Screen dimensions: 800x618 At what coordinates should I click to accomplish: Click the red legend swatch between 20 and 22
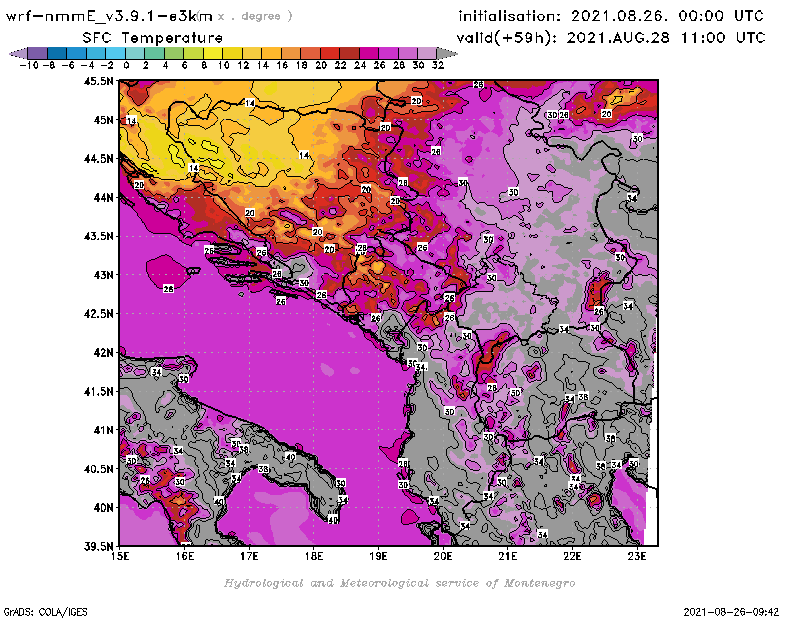330,53
